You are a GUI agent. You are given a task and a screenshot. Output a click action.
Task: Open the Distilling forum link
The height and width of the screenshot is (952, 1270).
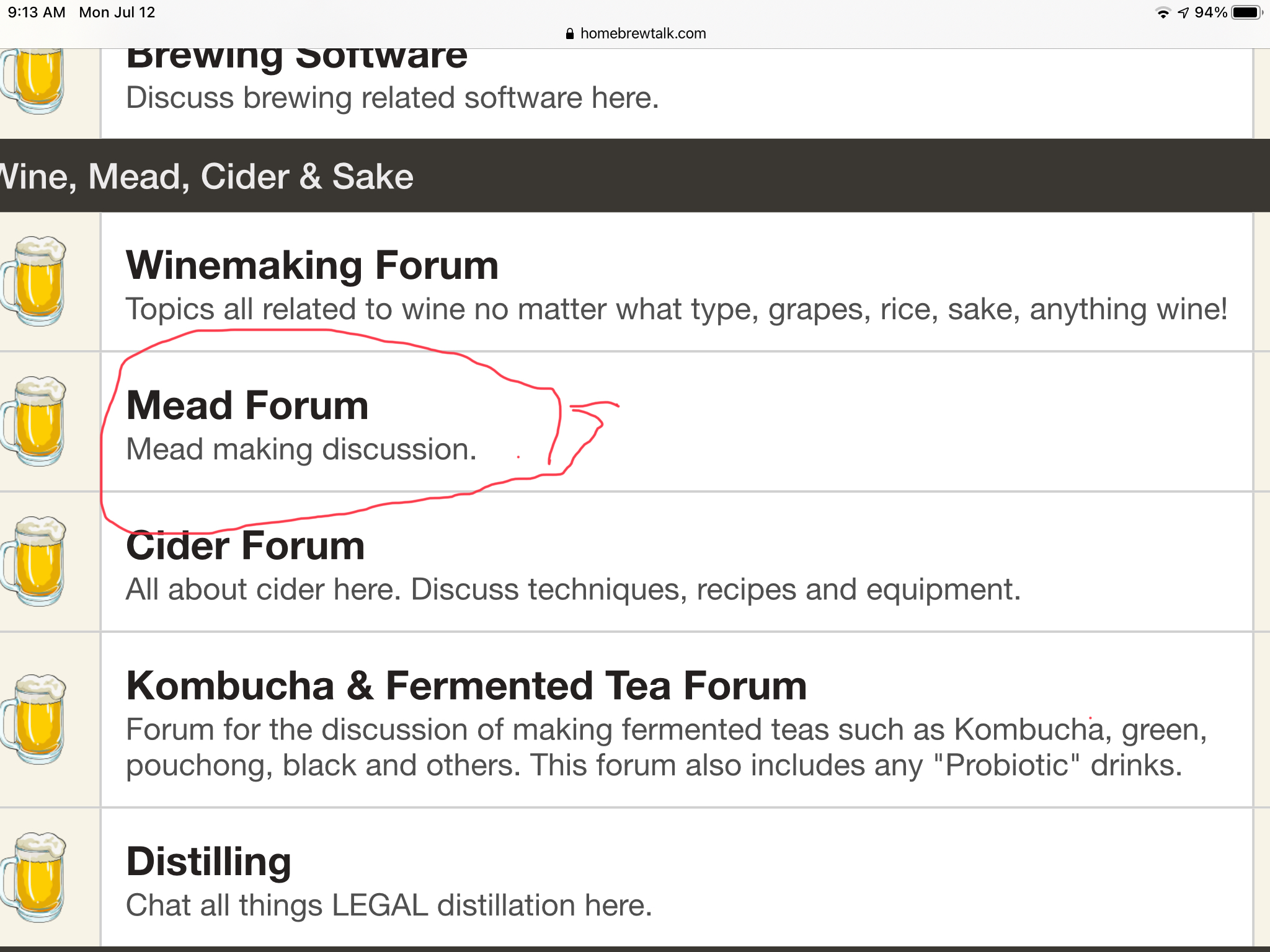[x=208, y=862]
